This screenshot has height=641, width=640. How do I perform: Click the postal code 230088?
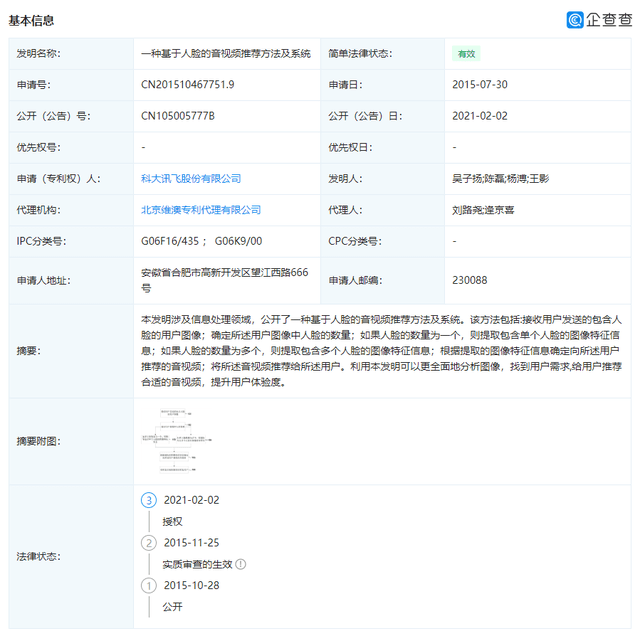(x=470, y=280)
